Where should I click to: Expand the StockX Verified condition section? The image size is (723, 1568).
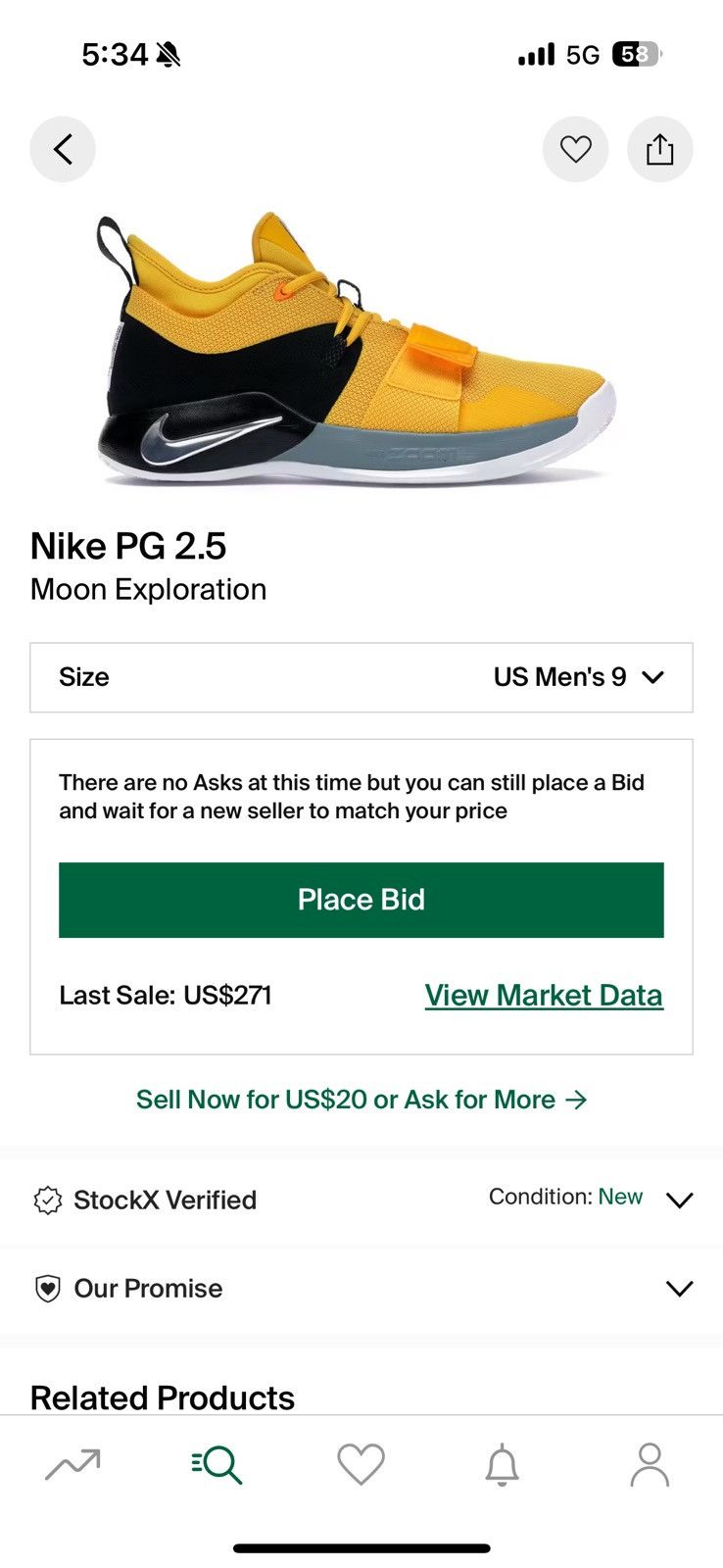[679, 1200]
